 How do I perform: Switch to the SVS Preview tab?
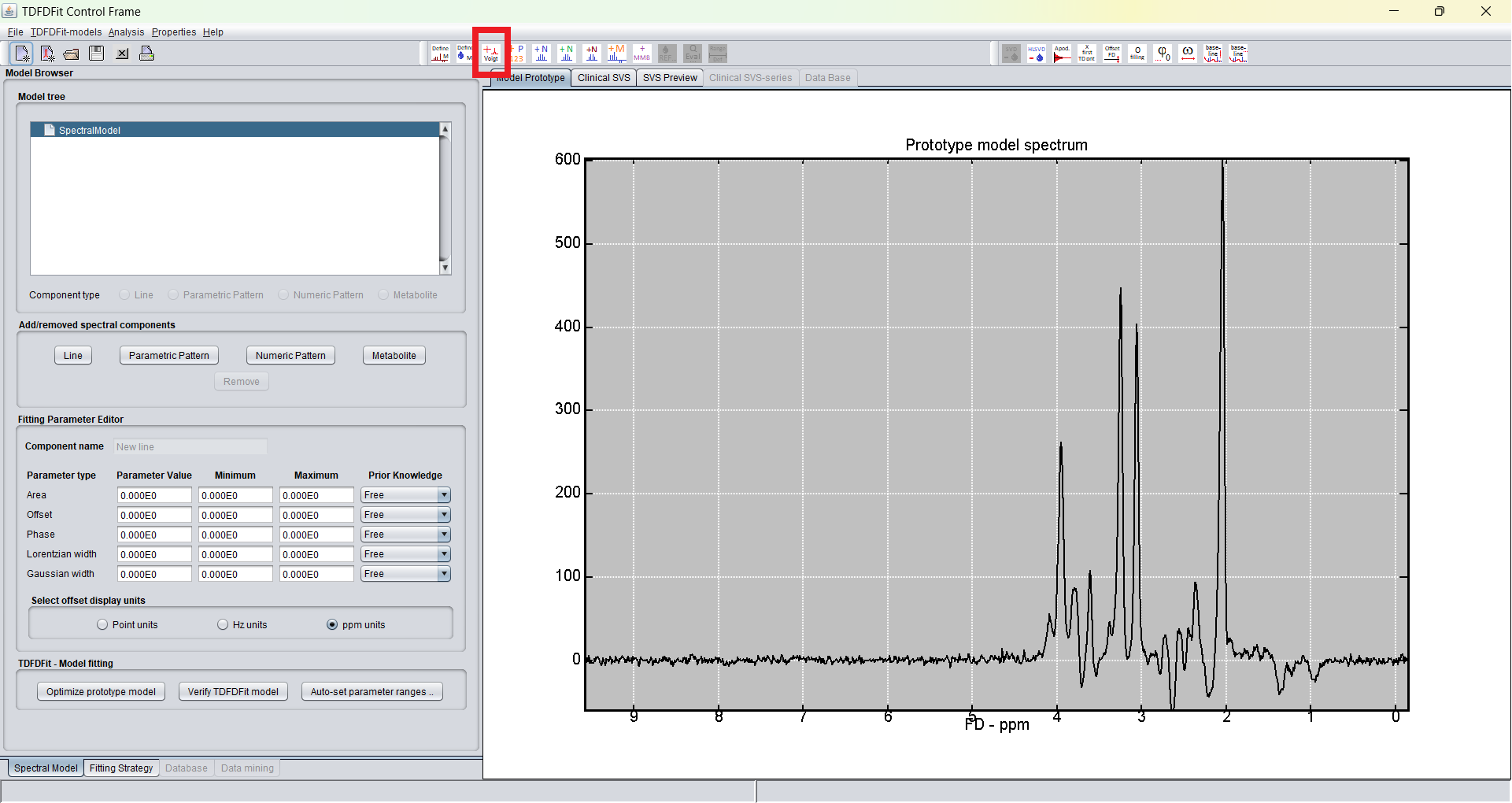pos(670,78)
